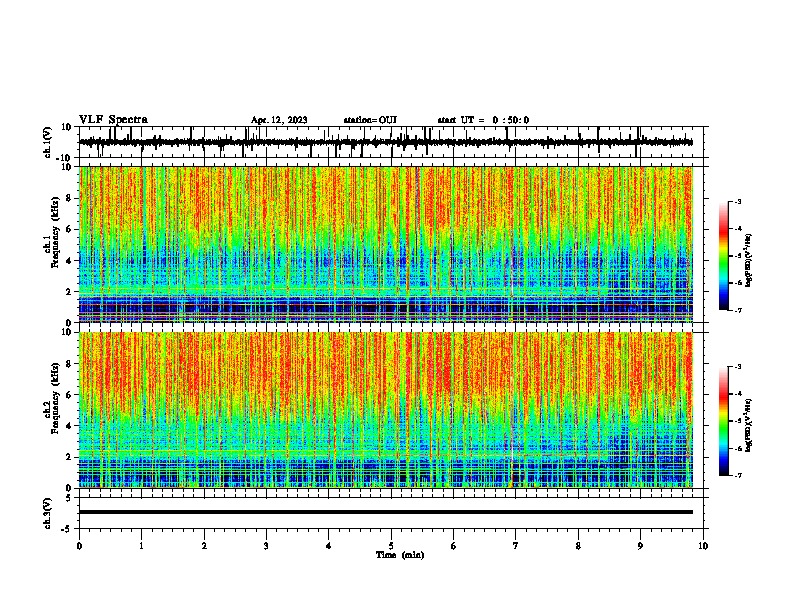Click the ch.3 flat black trace
This screenshot has width=792, height=612.
coord(385,512)
